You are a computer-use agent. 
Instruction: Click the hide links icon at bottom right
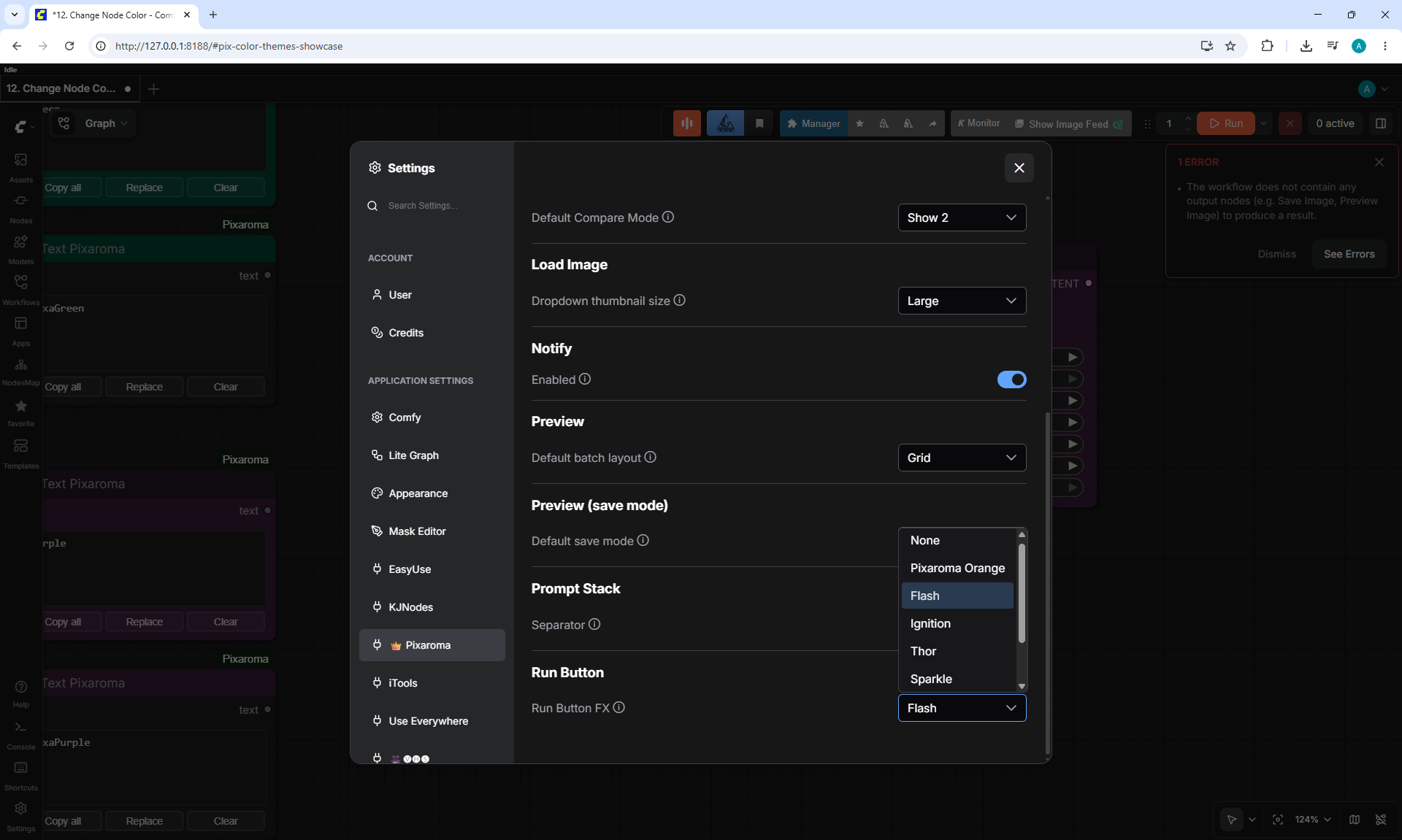click(x=1380, y=820)
